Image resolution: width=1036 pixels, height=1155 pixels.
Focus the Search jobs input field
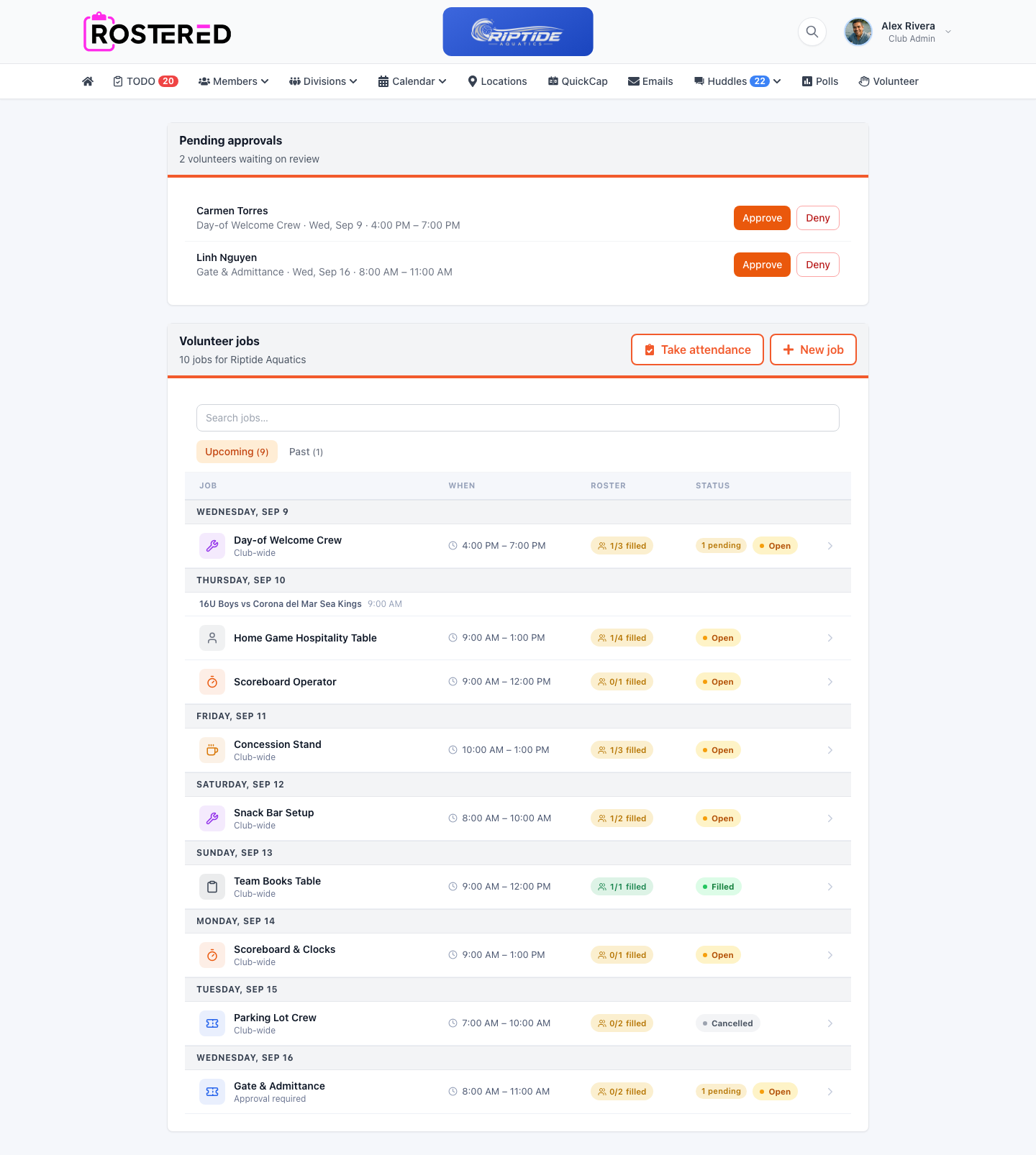(x=518, y=418)
